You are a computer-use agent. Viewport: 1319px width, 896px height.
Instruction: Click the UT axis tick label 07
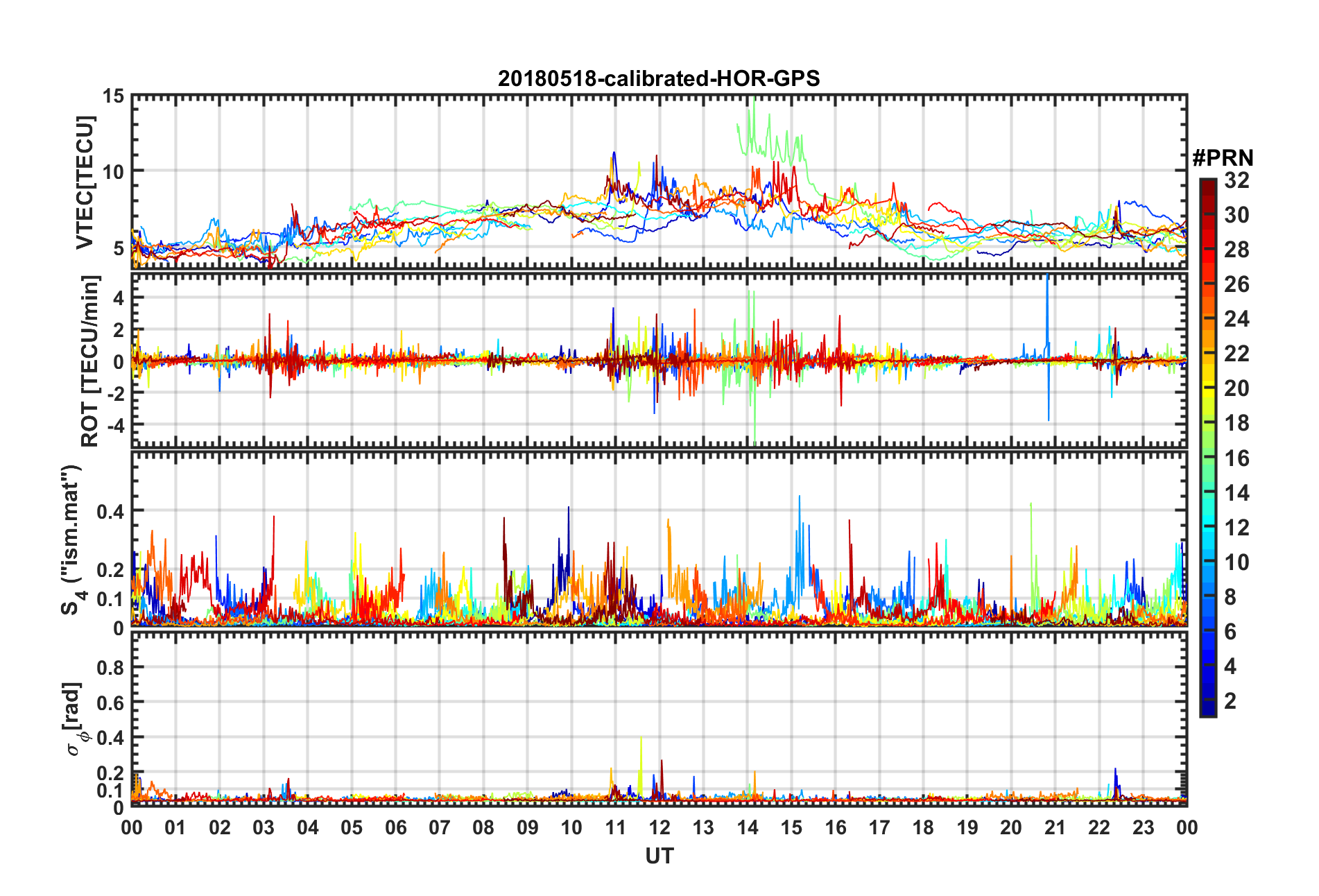(440, 827)
